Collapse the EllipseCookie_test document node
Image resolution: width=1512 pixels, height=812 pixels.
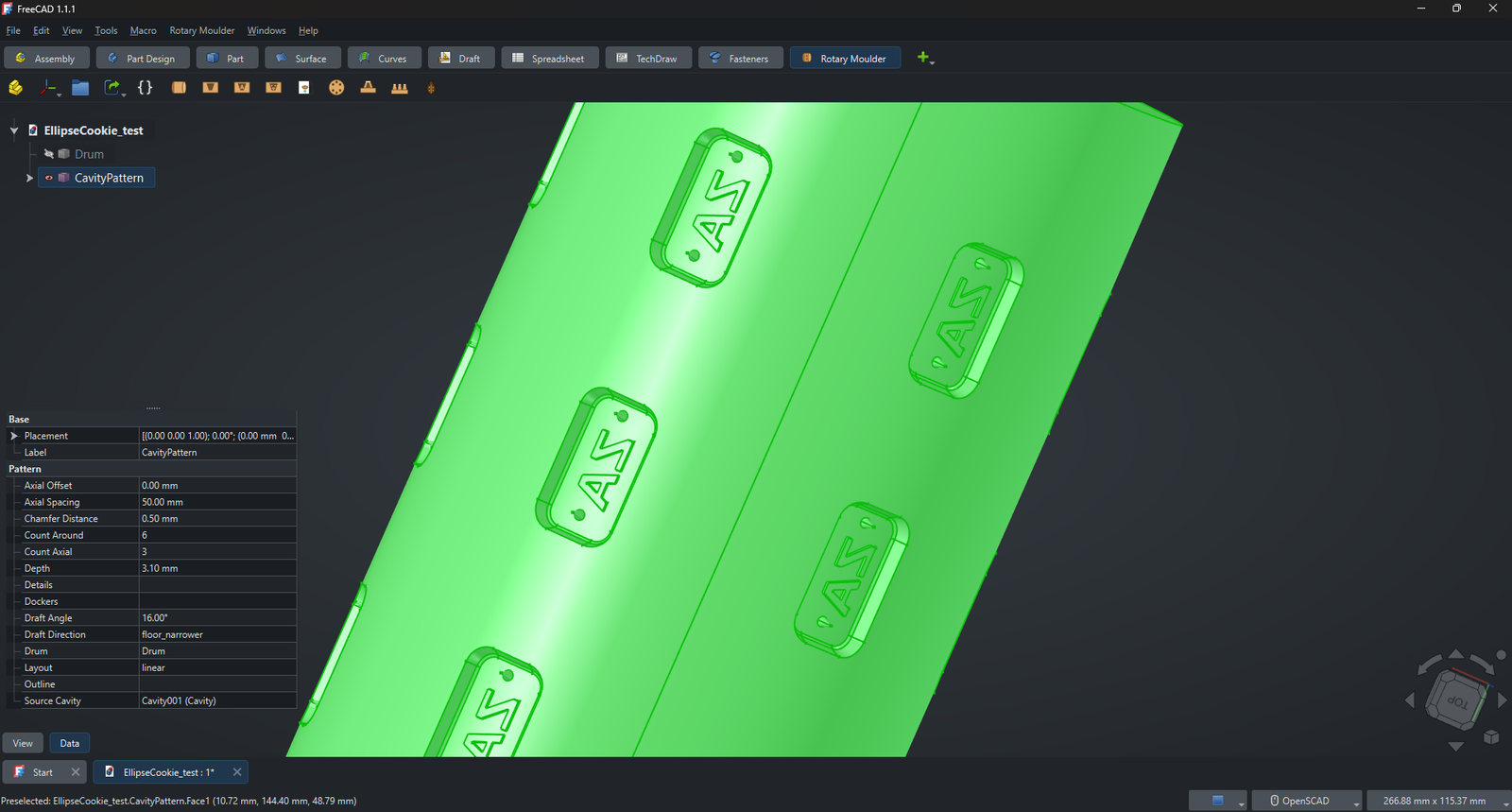click(x=14, y=130)
